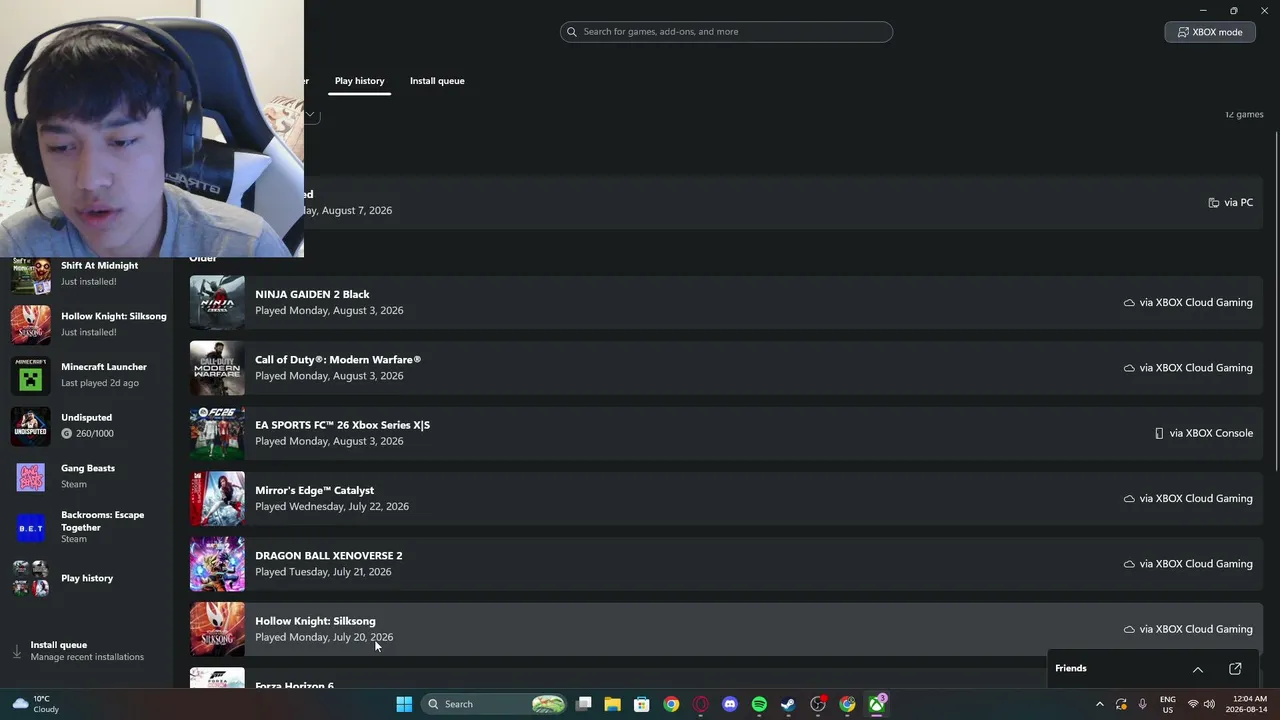1280x720 pixels.
Task: Click "Played Monday, July 20, 2026" text
Action: [x=324, y=637]
